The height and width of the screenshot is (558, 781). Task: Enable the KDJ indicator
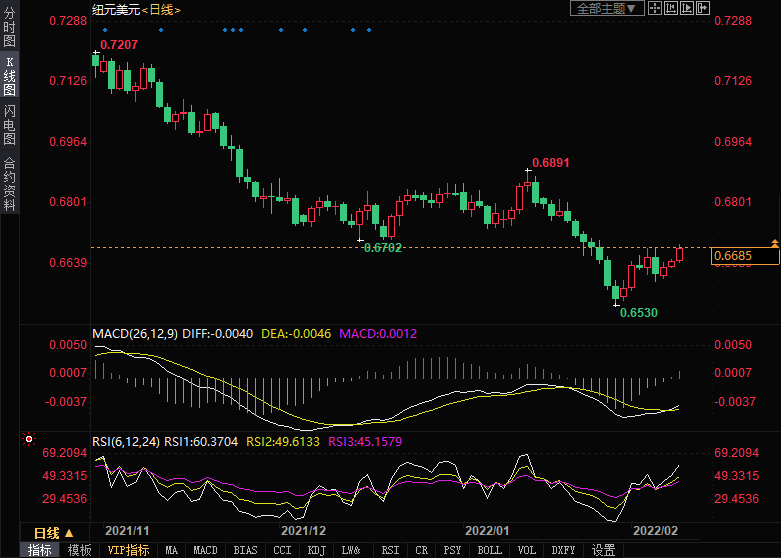tap(316, 550)
